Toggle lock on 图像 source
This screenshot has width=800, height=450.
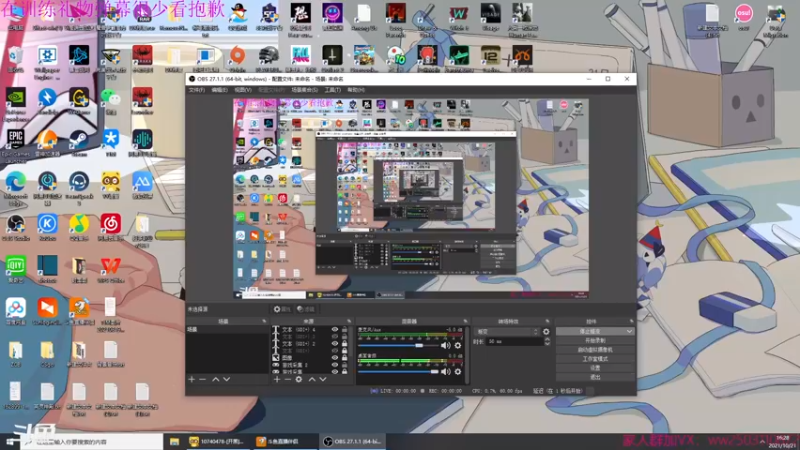[x=344, y=358]
